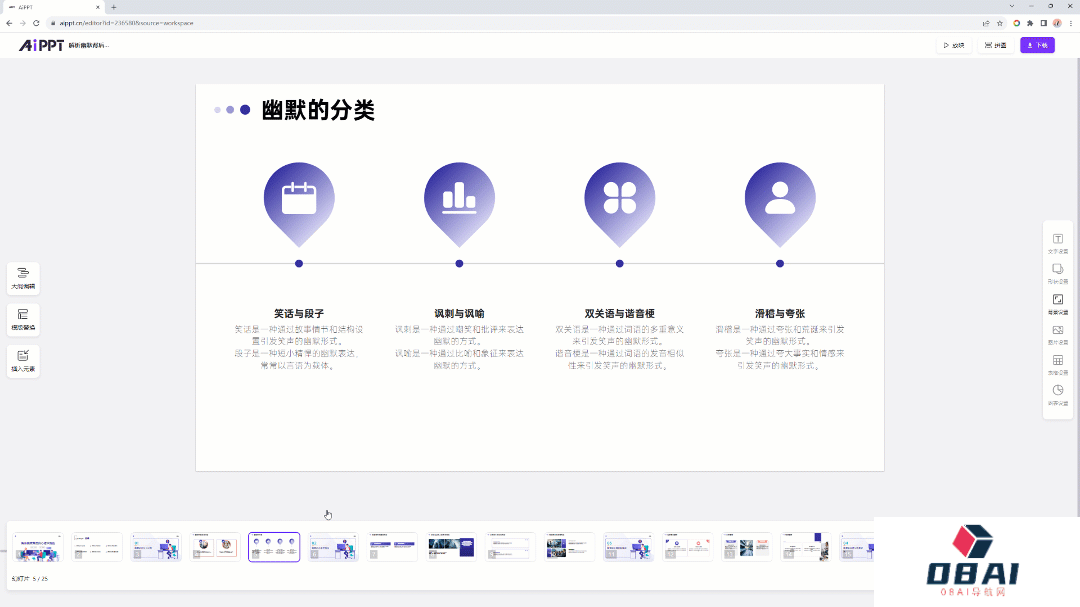Viewport: 1080px width, 607px height.
Task: Click the purple 下载 download button
Action: (x=1036, y=45)
